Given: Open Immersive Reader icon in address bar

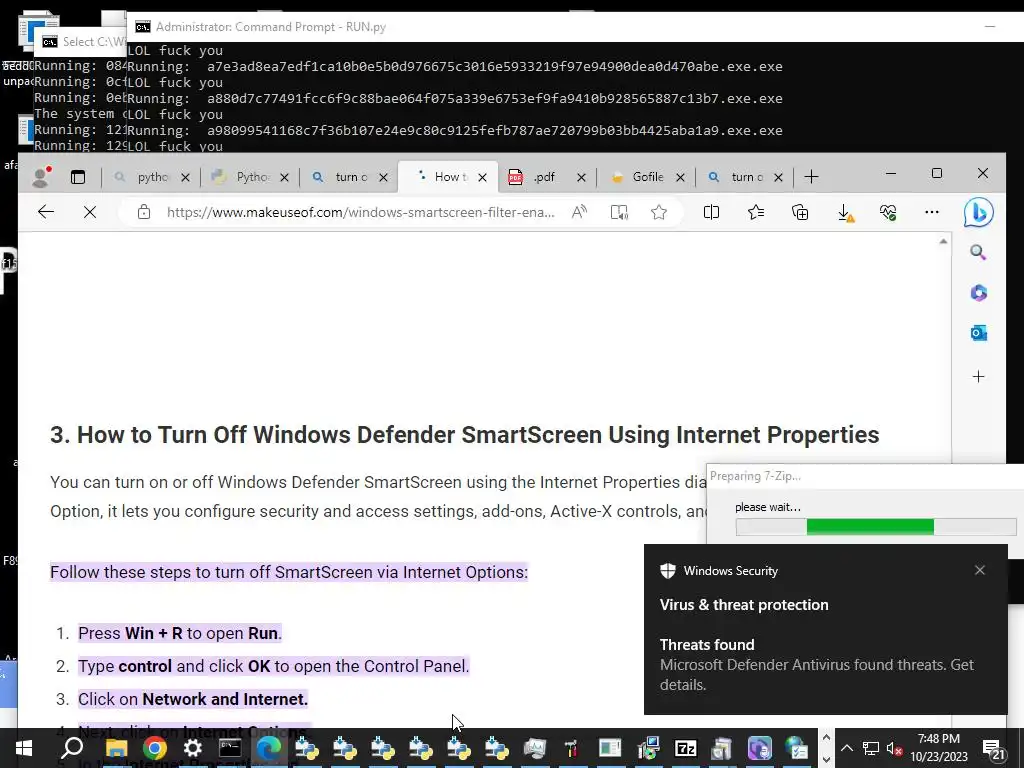Looking at the screenshot, I should coord(619,212).
